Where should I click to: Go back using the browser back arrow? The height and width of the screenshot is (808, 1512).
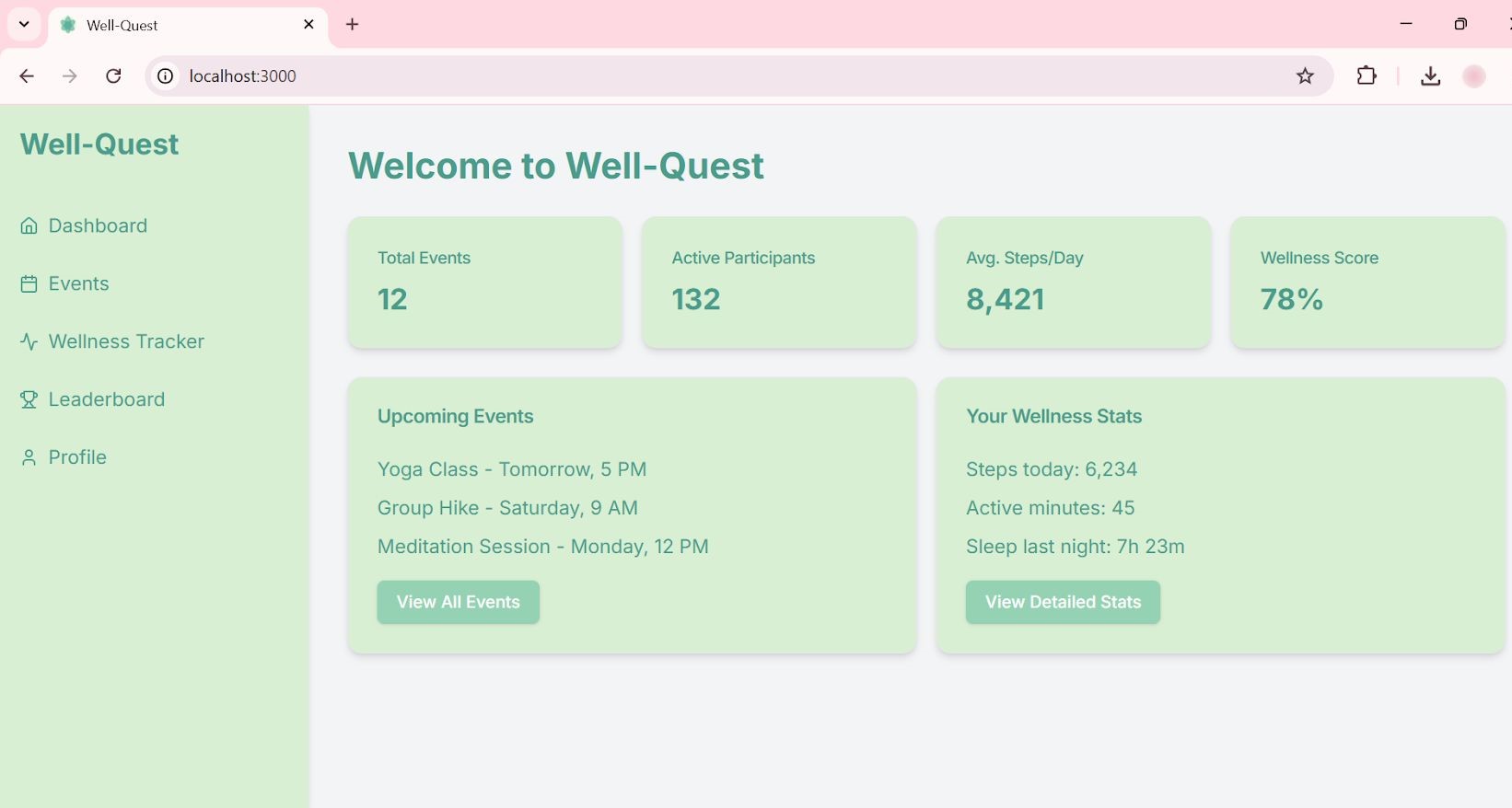pos(27,76)
